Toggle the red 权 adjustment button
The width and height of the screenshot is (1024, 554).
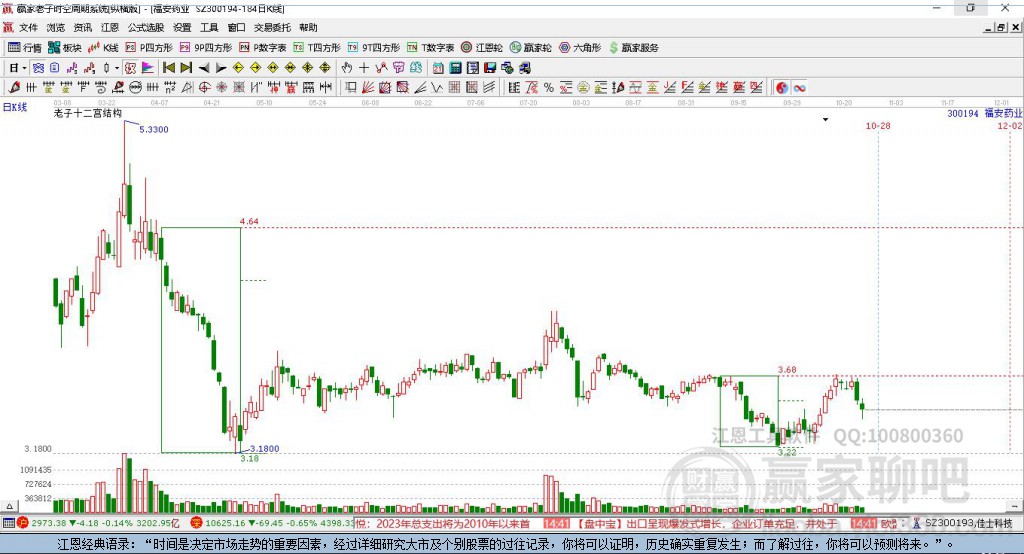131,68
